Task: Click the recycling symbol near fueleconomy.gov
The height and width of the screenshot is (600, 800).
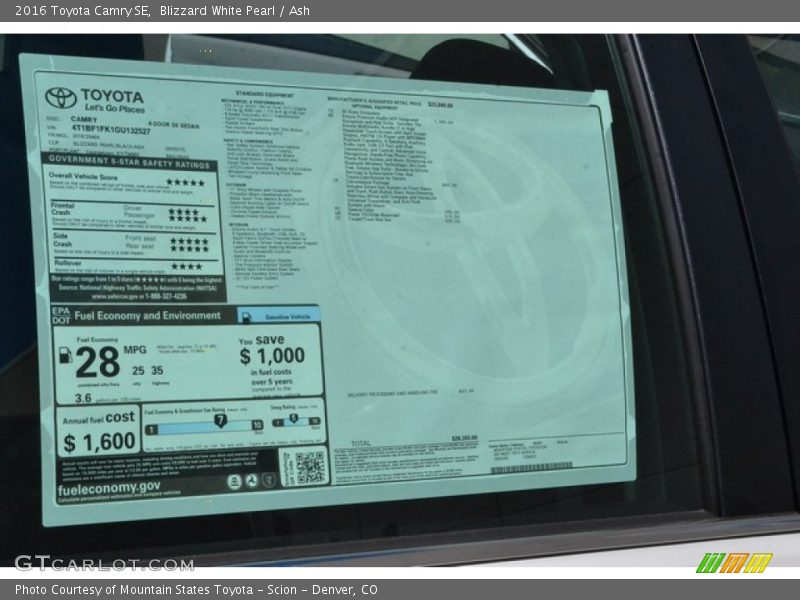Action: 252,480
